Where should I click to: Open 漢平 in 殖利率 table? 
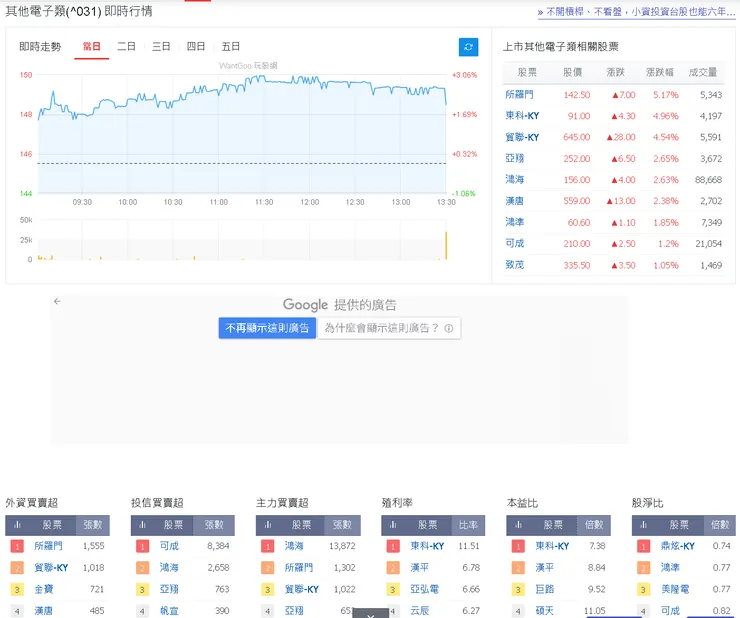click(x=420, y=567)
